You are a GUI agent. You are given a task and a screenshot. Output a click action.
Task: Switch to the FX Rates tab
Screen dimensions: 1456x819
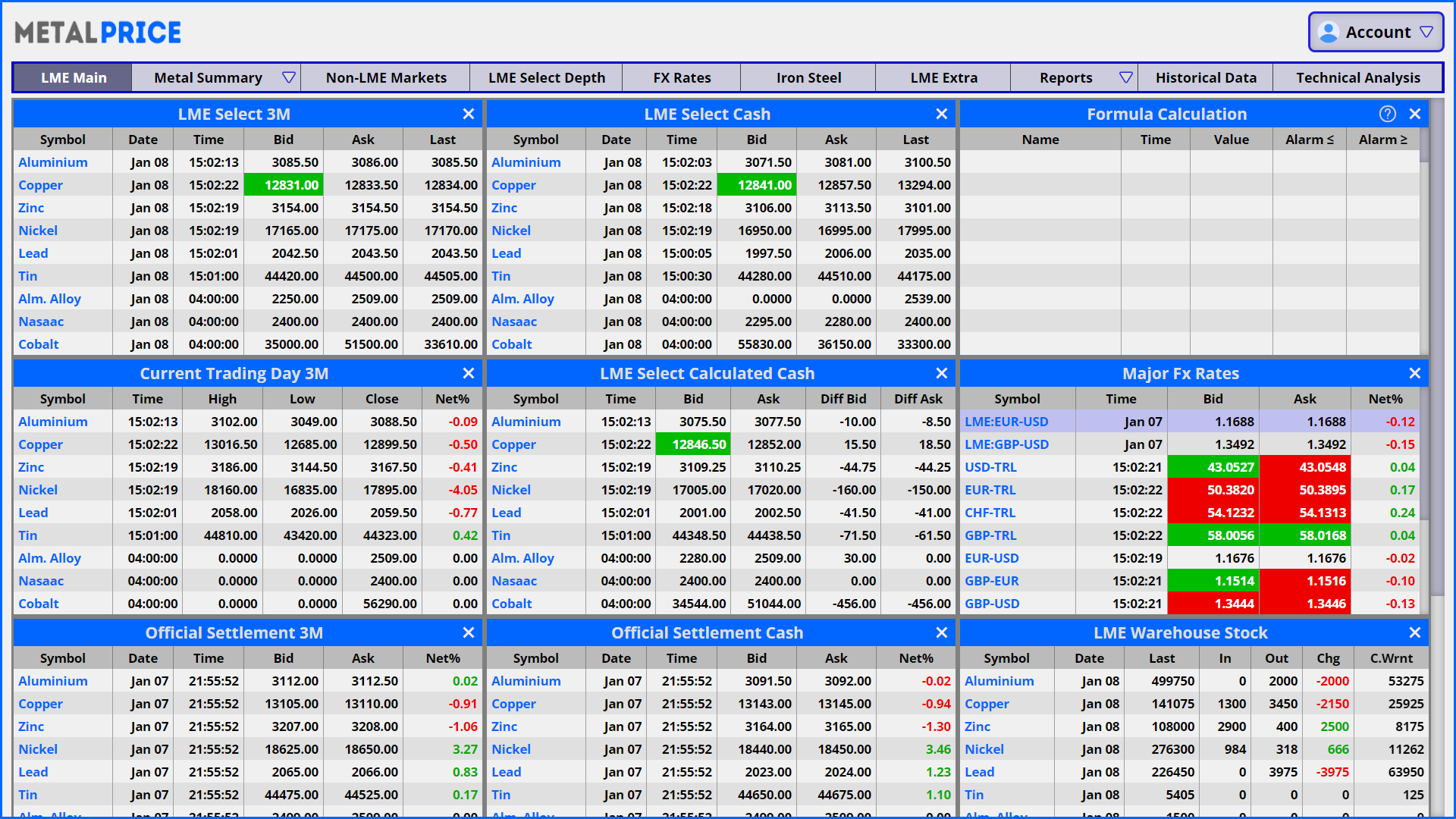point(681,77)
